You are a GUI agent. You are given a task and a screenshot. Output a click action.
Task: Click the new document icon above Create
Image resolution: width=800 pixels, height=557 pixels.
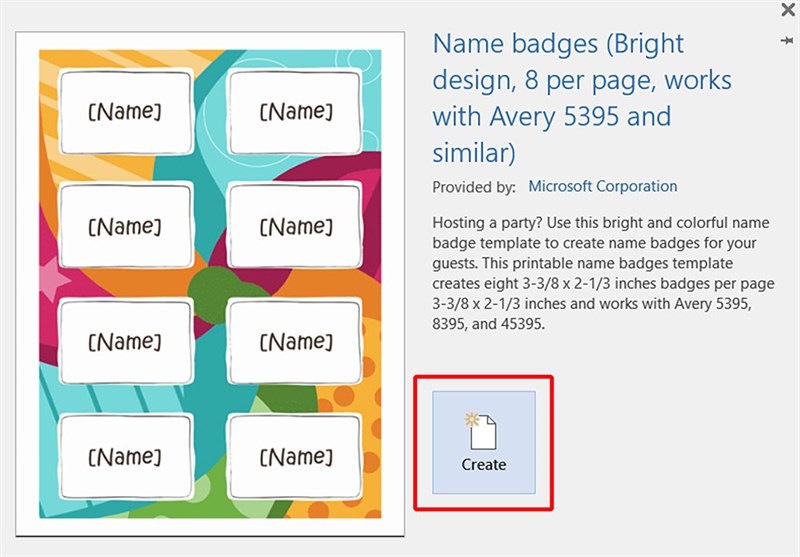483,430
